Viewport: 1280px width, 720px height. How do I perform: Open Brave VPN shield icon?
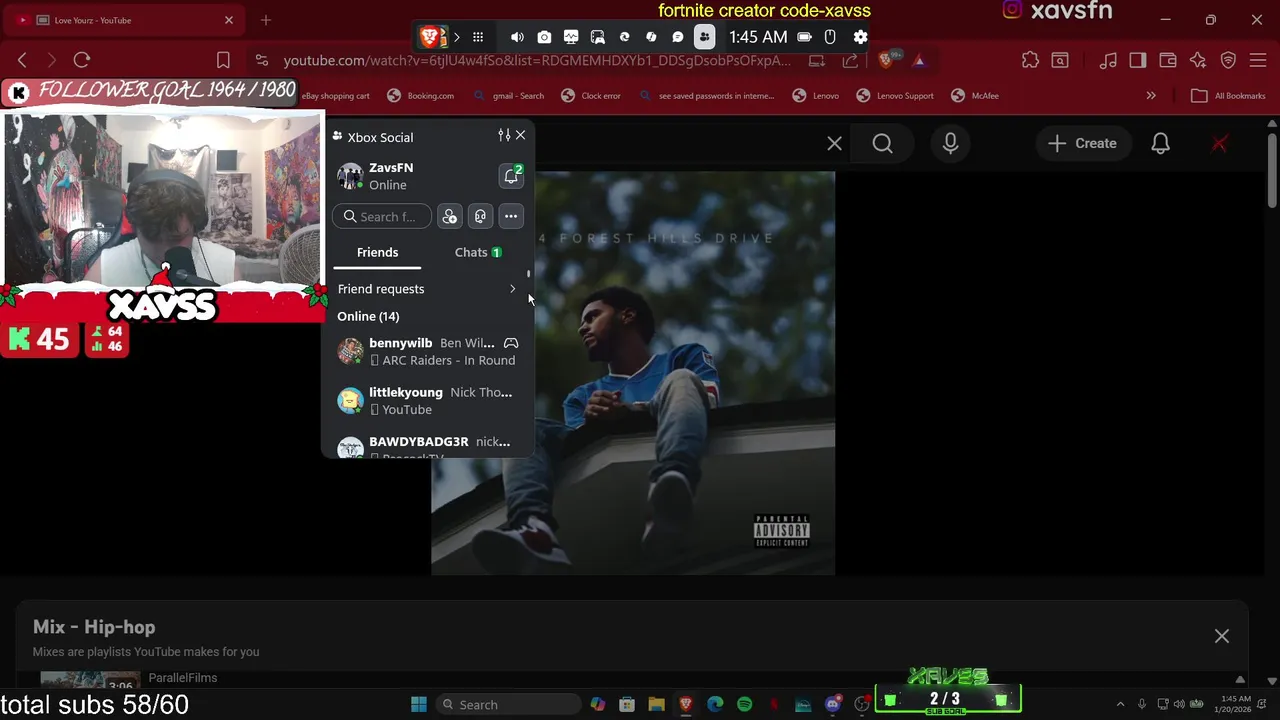(1228, 60)
